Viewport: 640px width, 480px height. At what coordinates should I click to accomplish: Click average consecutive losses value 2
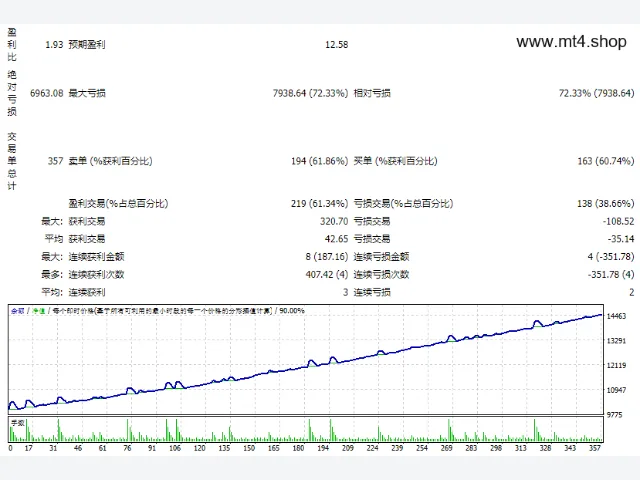click(x=631, y=292)
